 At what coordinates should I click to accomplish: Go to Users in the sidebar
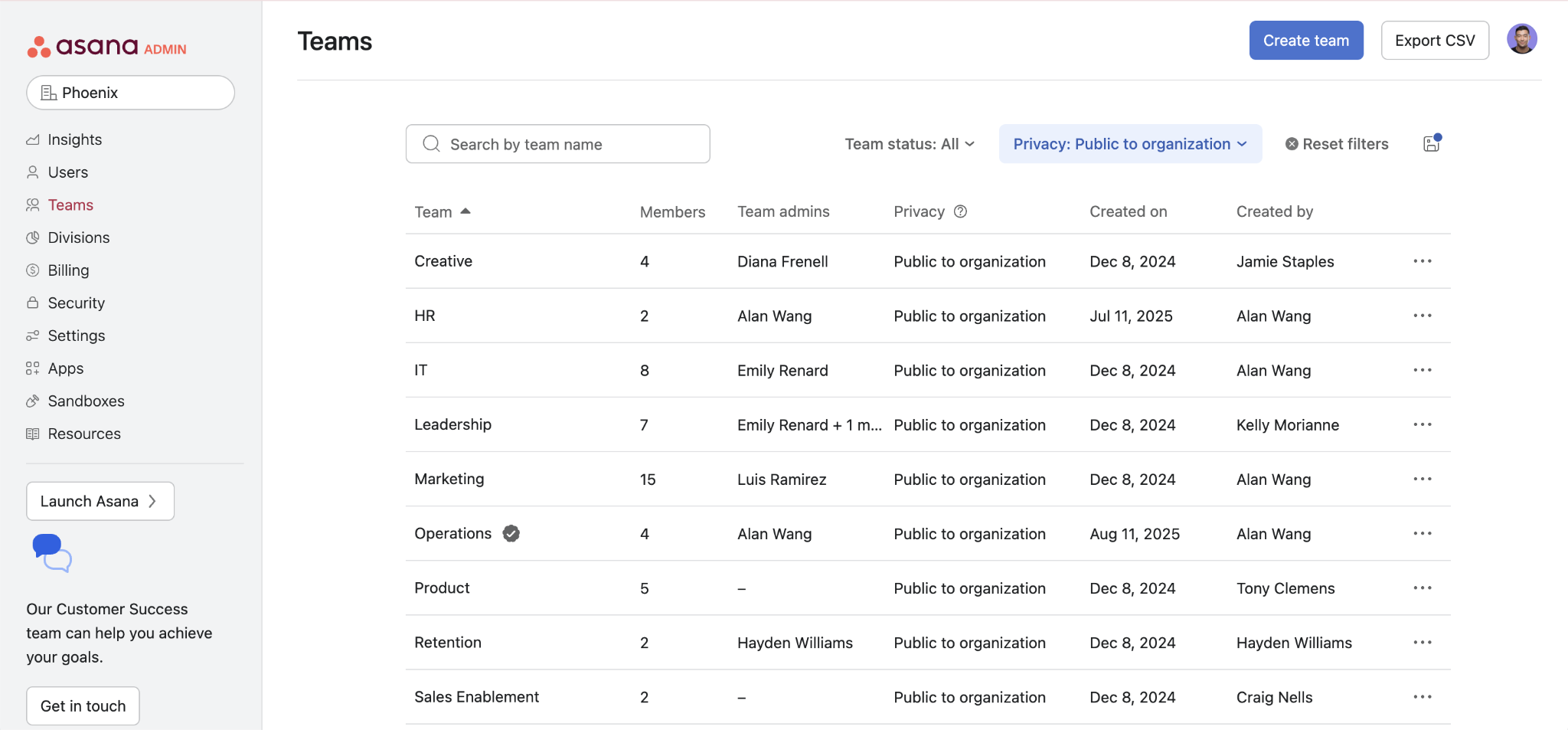point(68,172)
